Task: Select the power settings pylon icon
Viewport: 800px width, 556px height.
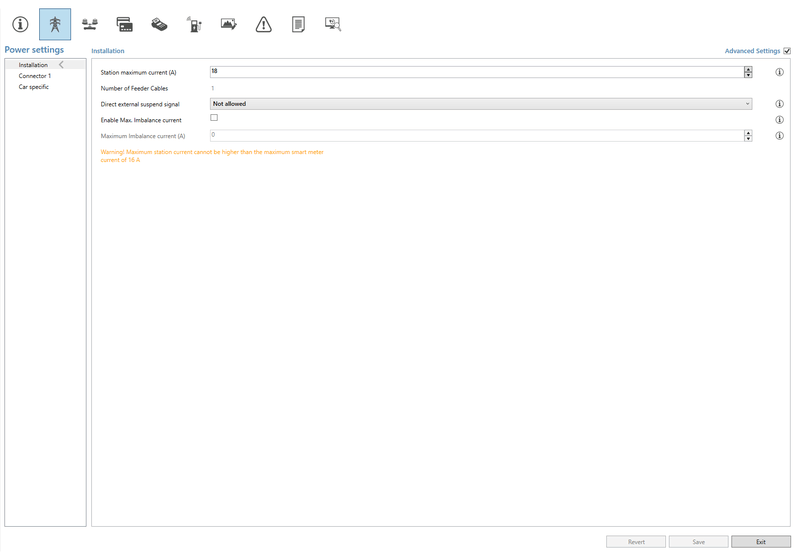Action: (55, 24)
